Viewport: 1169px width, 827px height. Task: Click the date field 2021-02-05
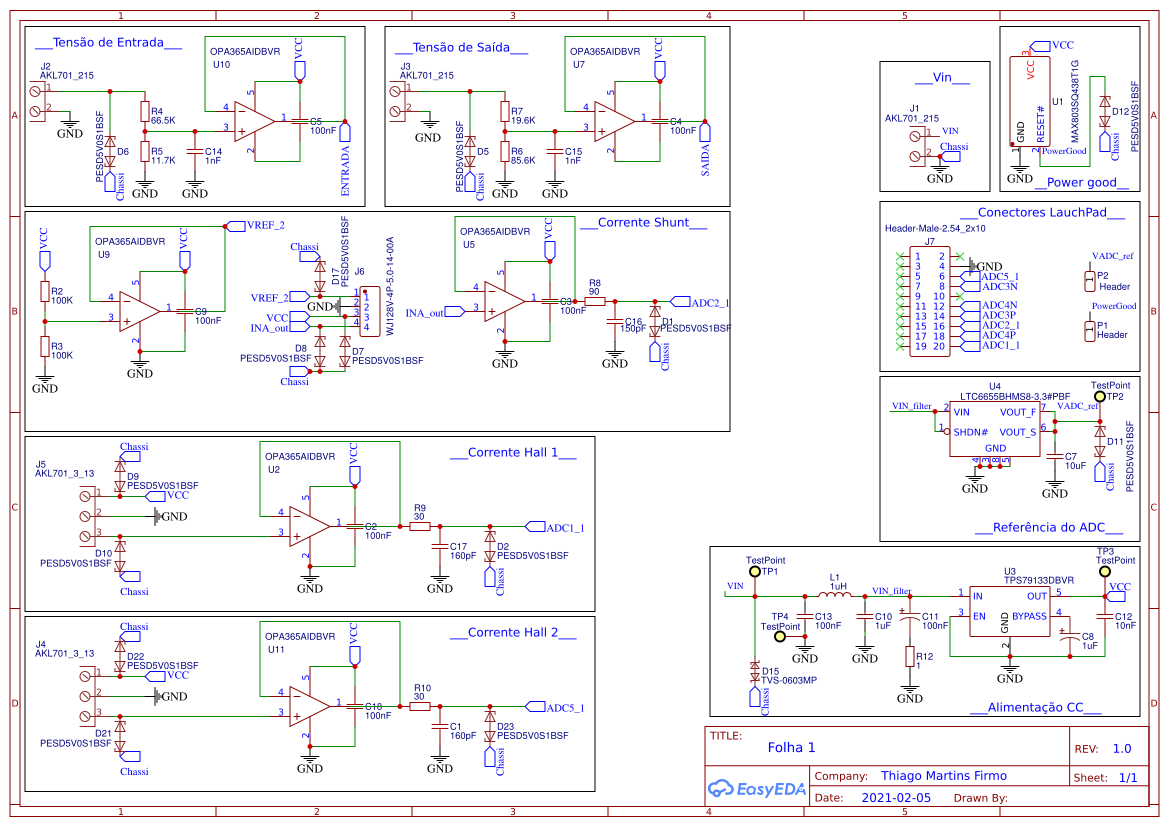895,798
